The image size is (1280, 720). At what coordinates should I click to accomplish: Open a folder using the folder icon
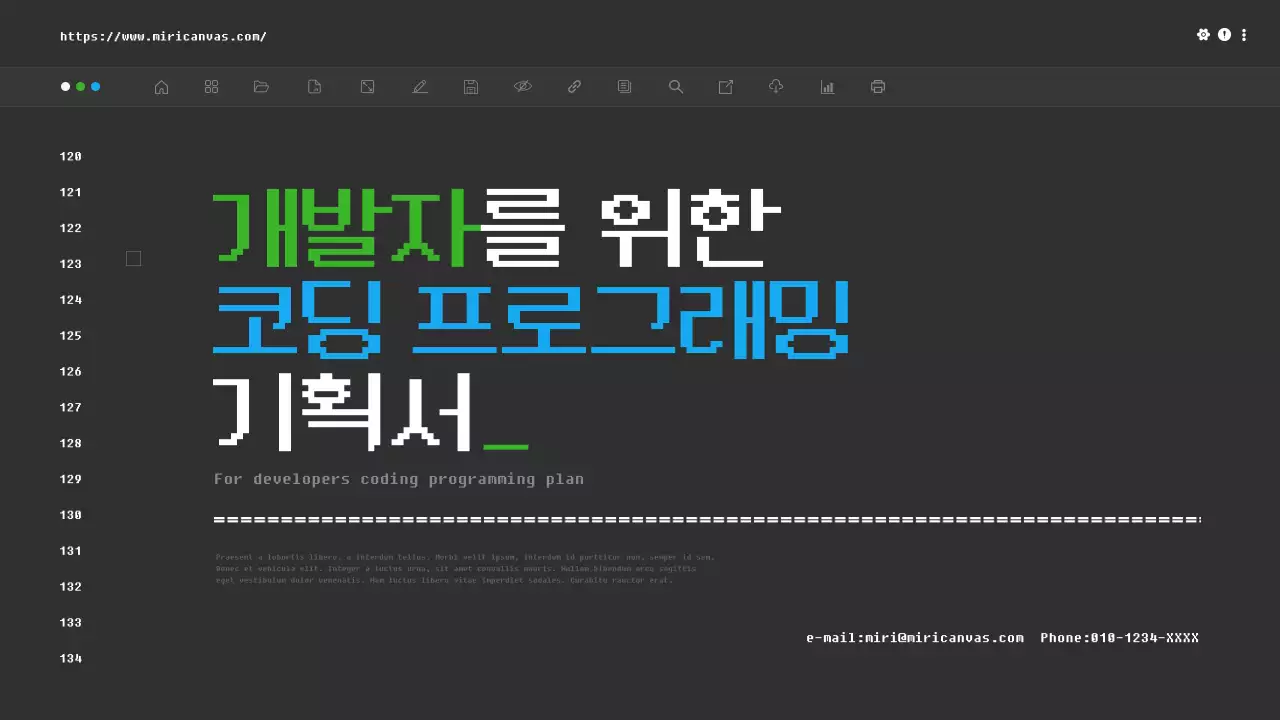[261, 86]
